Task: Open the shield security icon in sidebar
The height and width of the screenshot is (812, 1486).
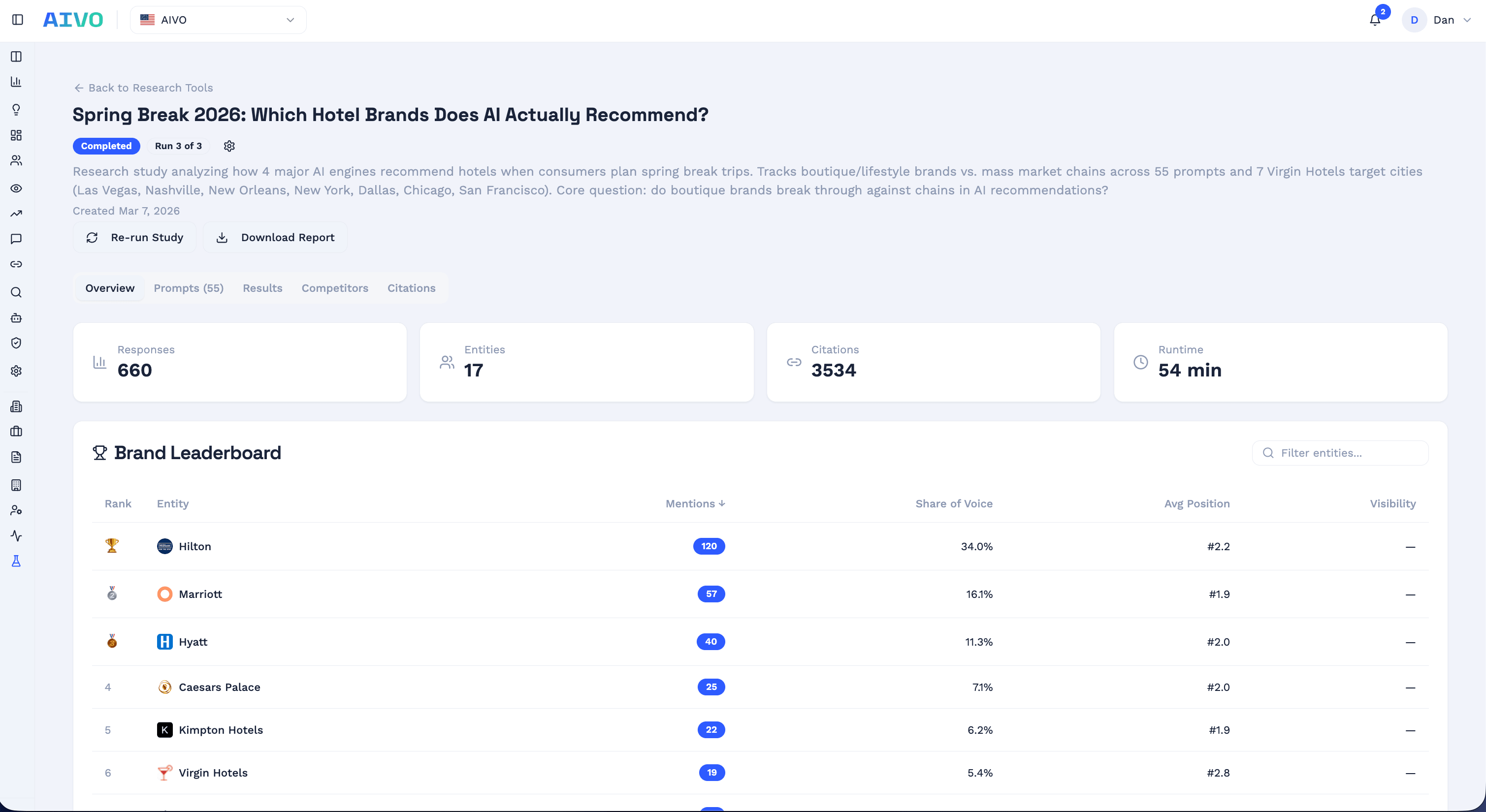Action: (16, 342)
